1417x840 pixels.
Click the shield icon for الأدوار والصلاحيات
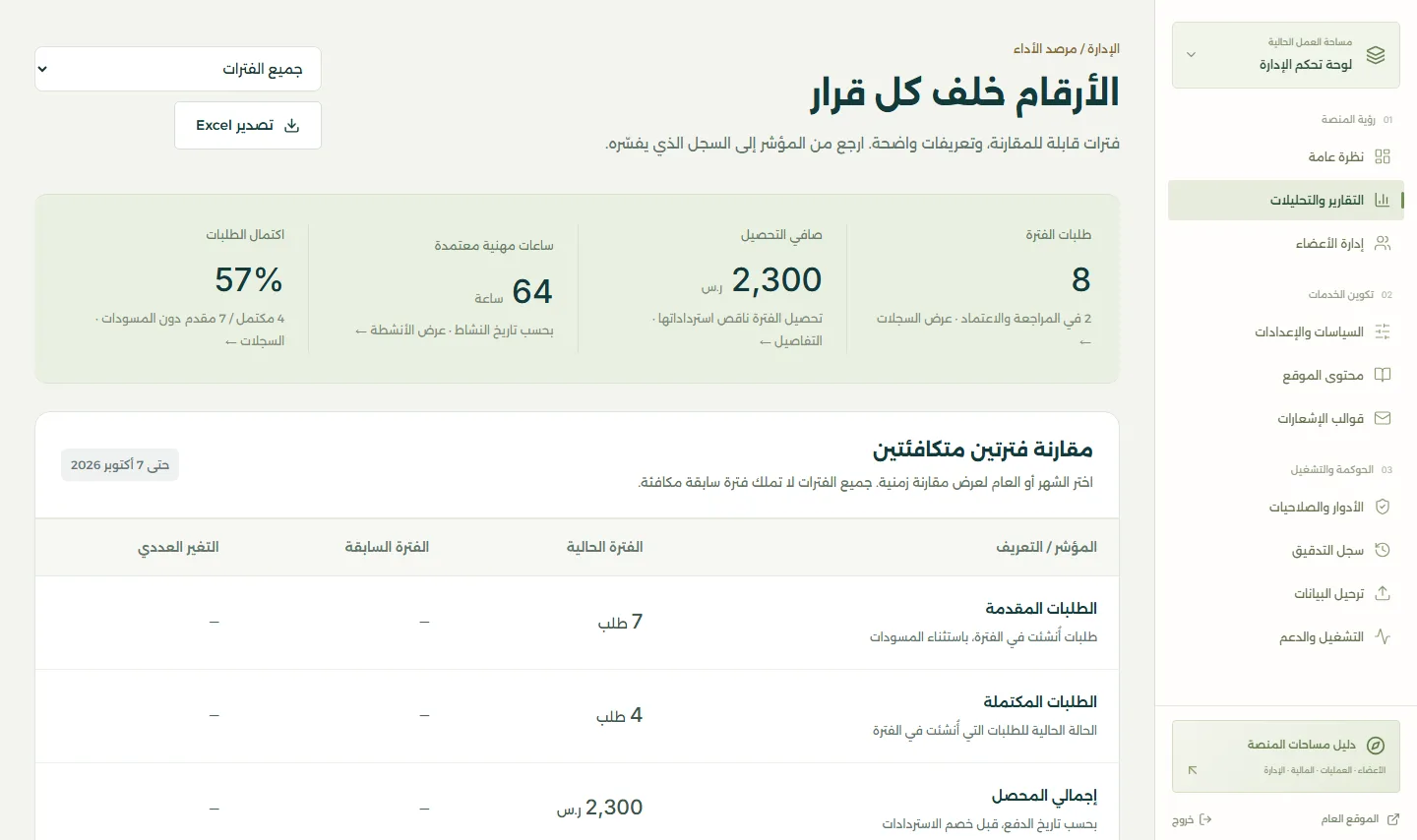(1383, 507)
